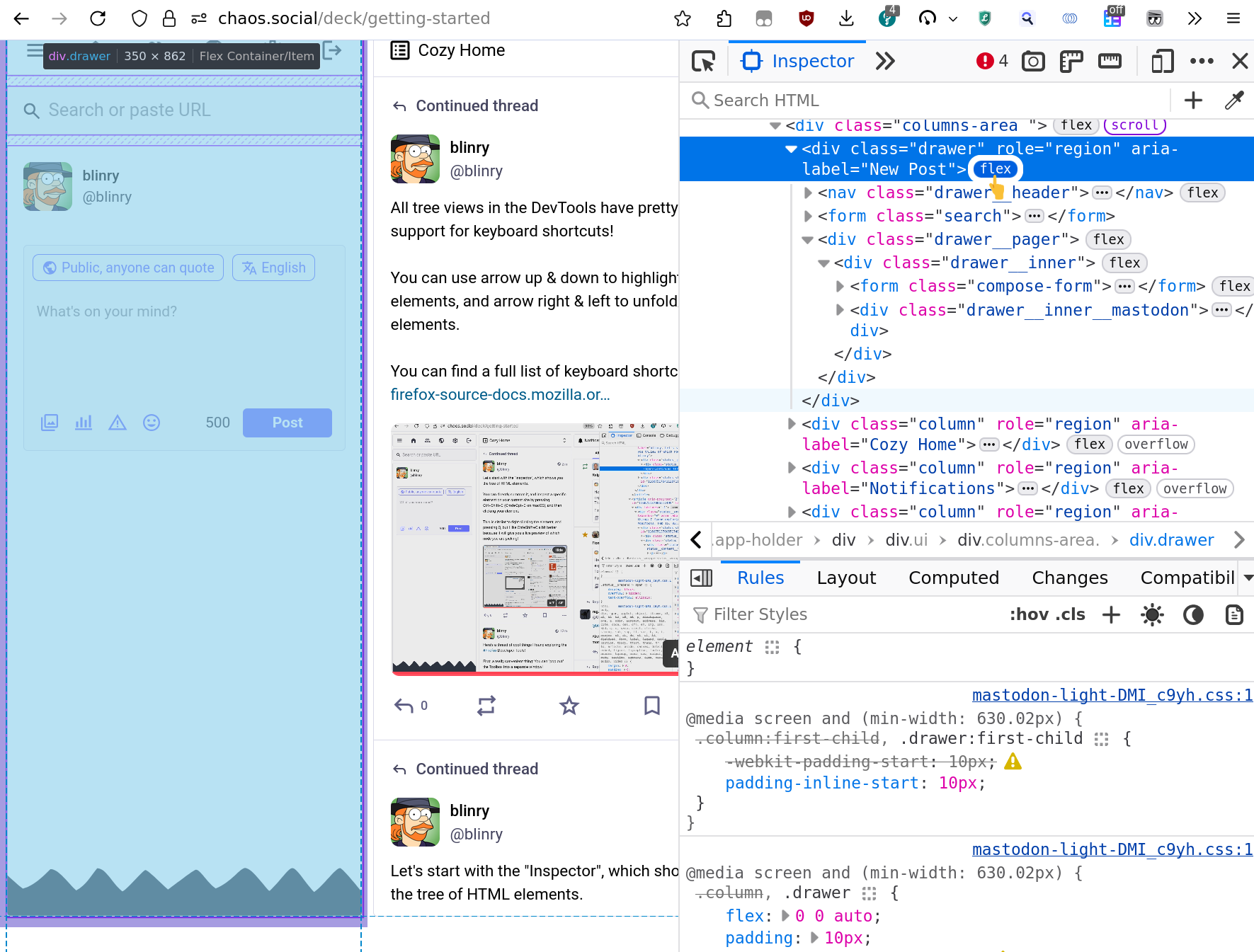Select the eyedropper next to Search HTML
This screenshot has height=952, width=1254.
pos(1234,100)
